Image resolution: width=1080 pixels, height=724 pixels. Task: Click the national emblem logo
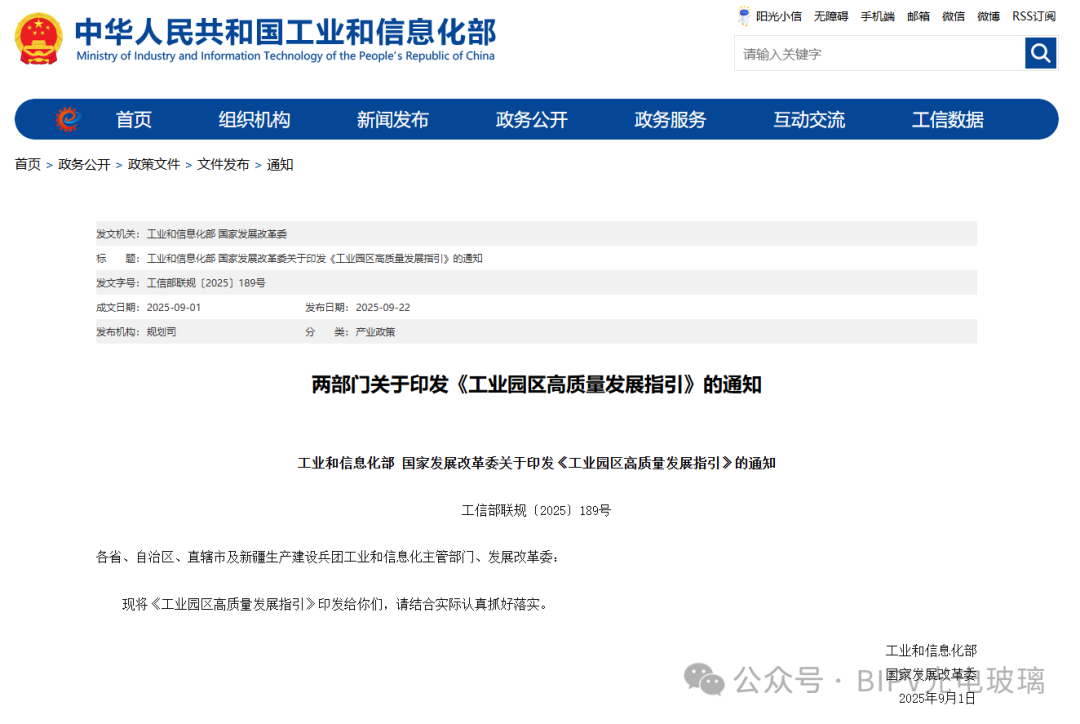[38, 39]
